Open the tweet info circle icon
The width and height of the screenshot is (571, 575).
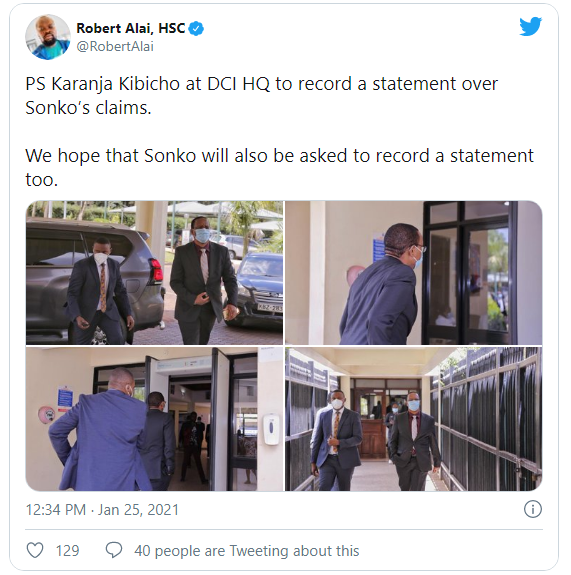(x=532, y=509)
